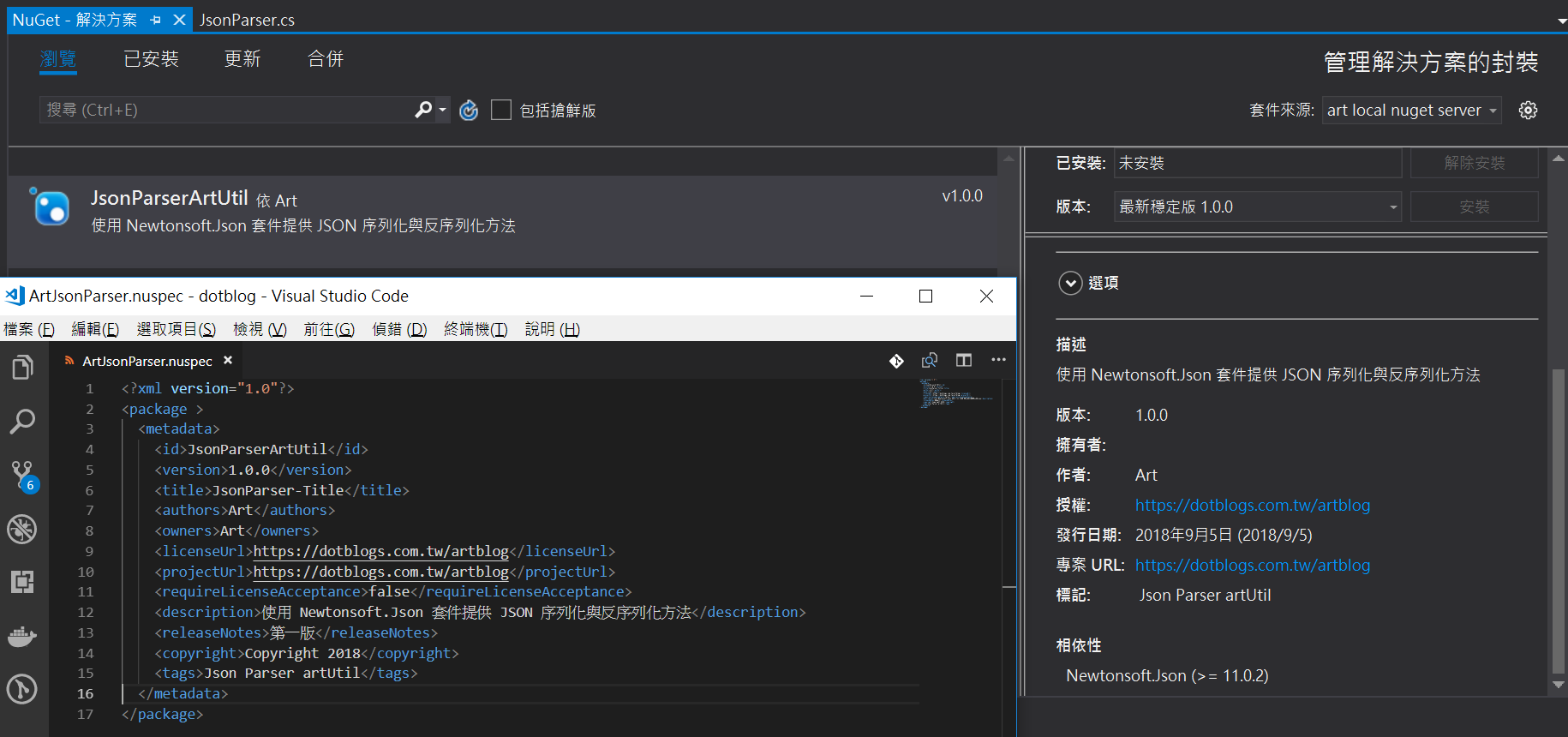Click Newtonsoft.Json (>= 11.0.2) dependency text

point(1167,676)
